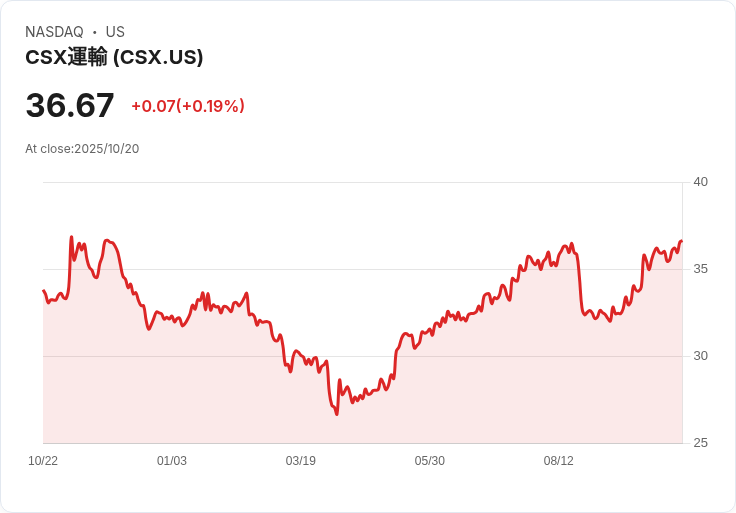Image resolution: width=736 pixels, height=513 pixels.
Task: Click the leftmost starting point of the price line
Action: (x=43, y=291)
